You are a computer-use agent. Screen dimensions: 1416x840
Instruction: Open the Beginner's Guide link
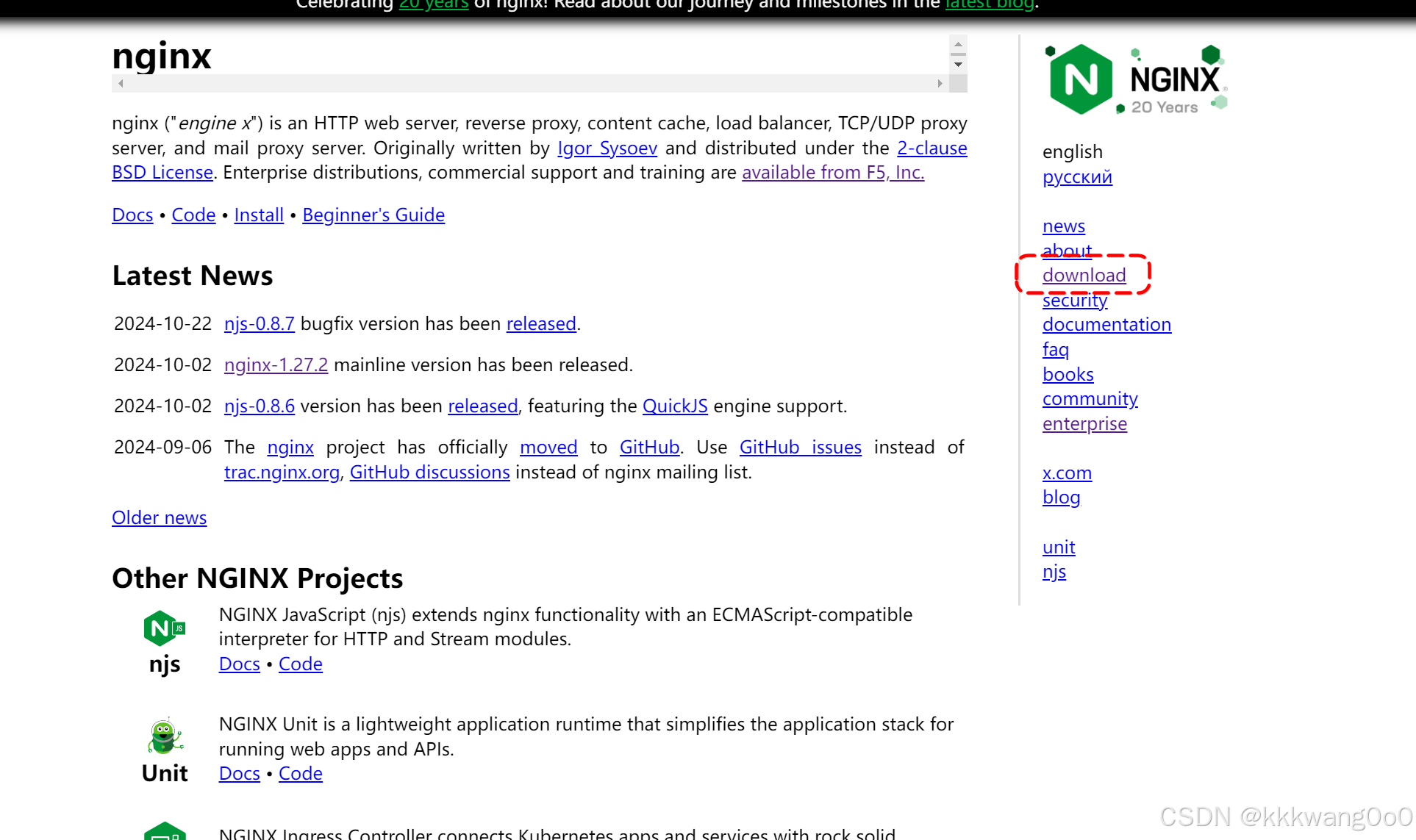(x=373, y=215)
